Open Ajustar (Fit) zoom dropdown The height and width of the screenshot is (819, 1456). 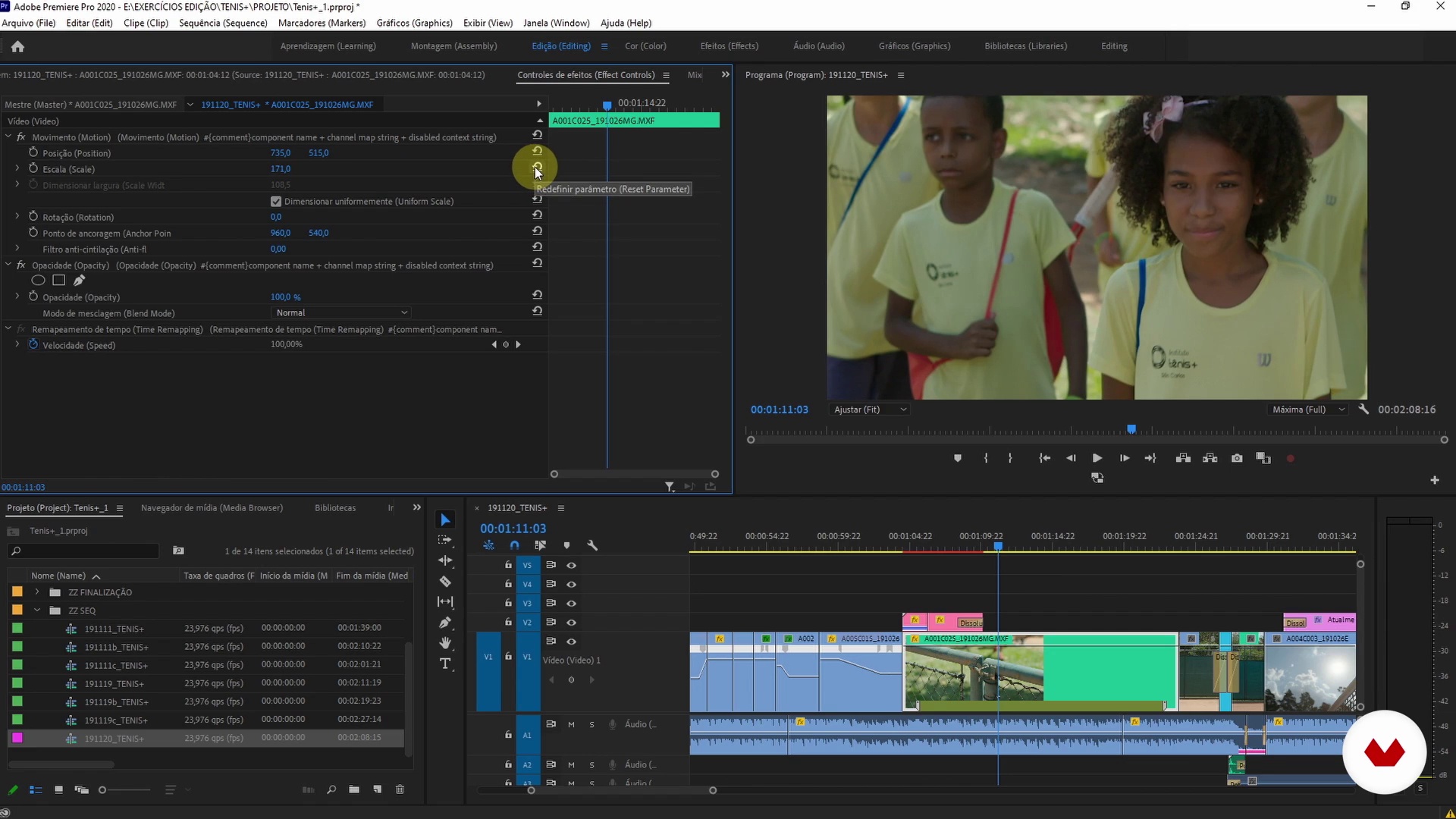869,409
